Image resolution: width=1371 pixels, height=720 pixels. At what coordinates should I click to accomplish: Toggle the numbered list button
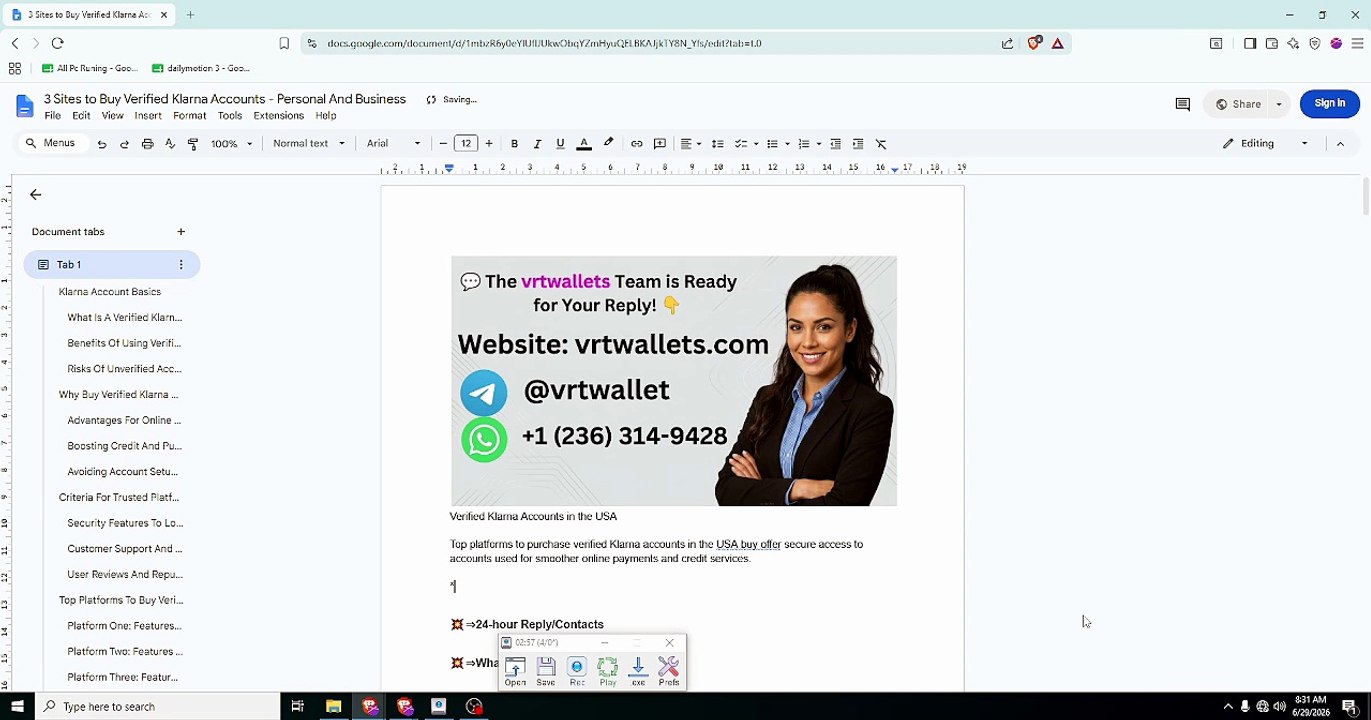804,144
